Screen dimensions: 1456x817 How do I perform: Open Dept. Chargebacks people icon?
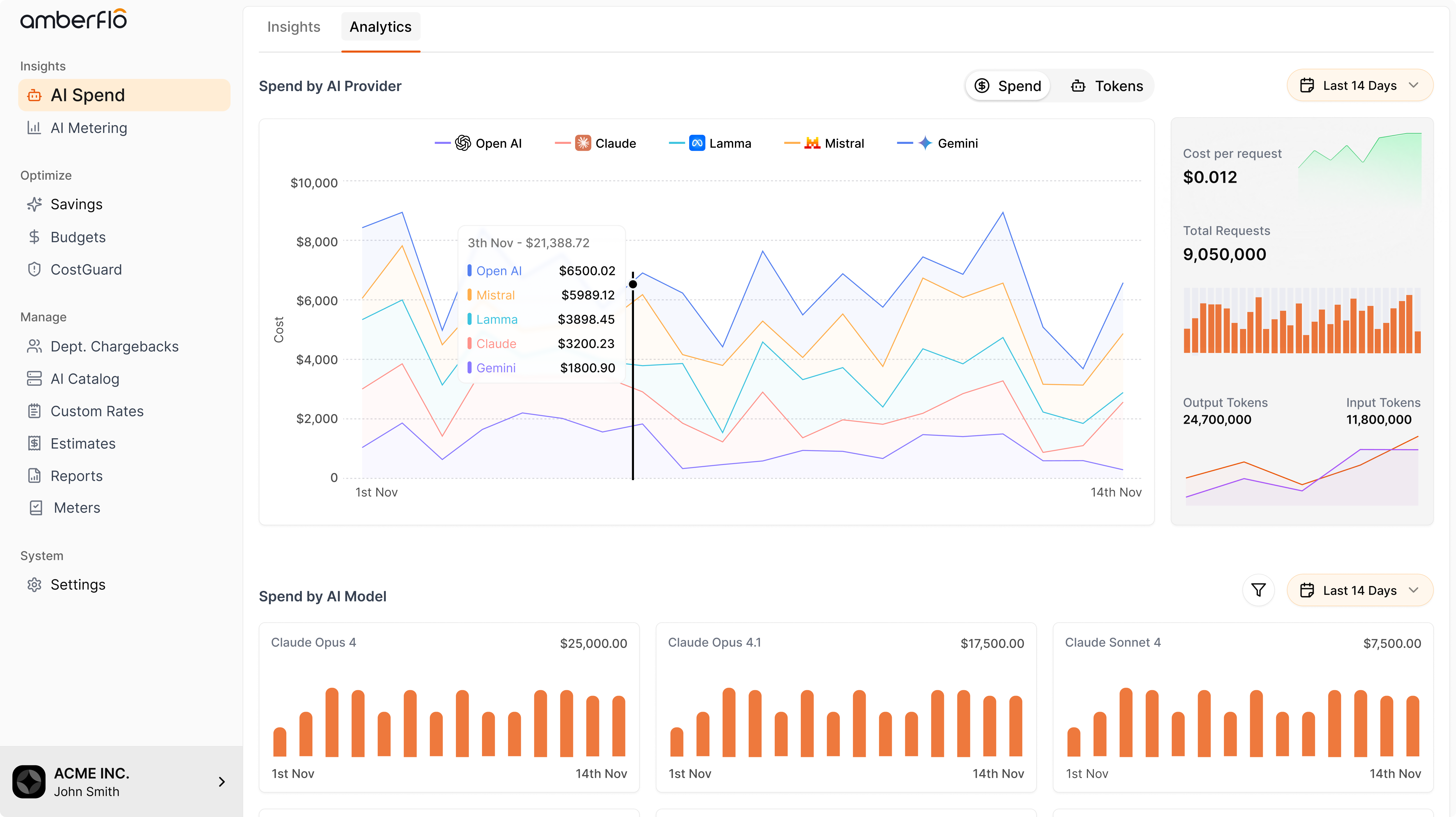coord(35,347)
